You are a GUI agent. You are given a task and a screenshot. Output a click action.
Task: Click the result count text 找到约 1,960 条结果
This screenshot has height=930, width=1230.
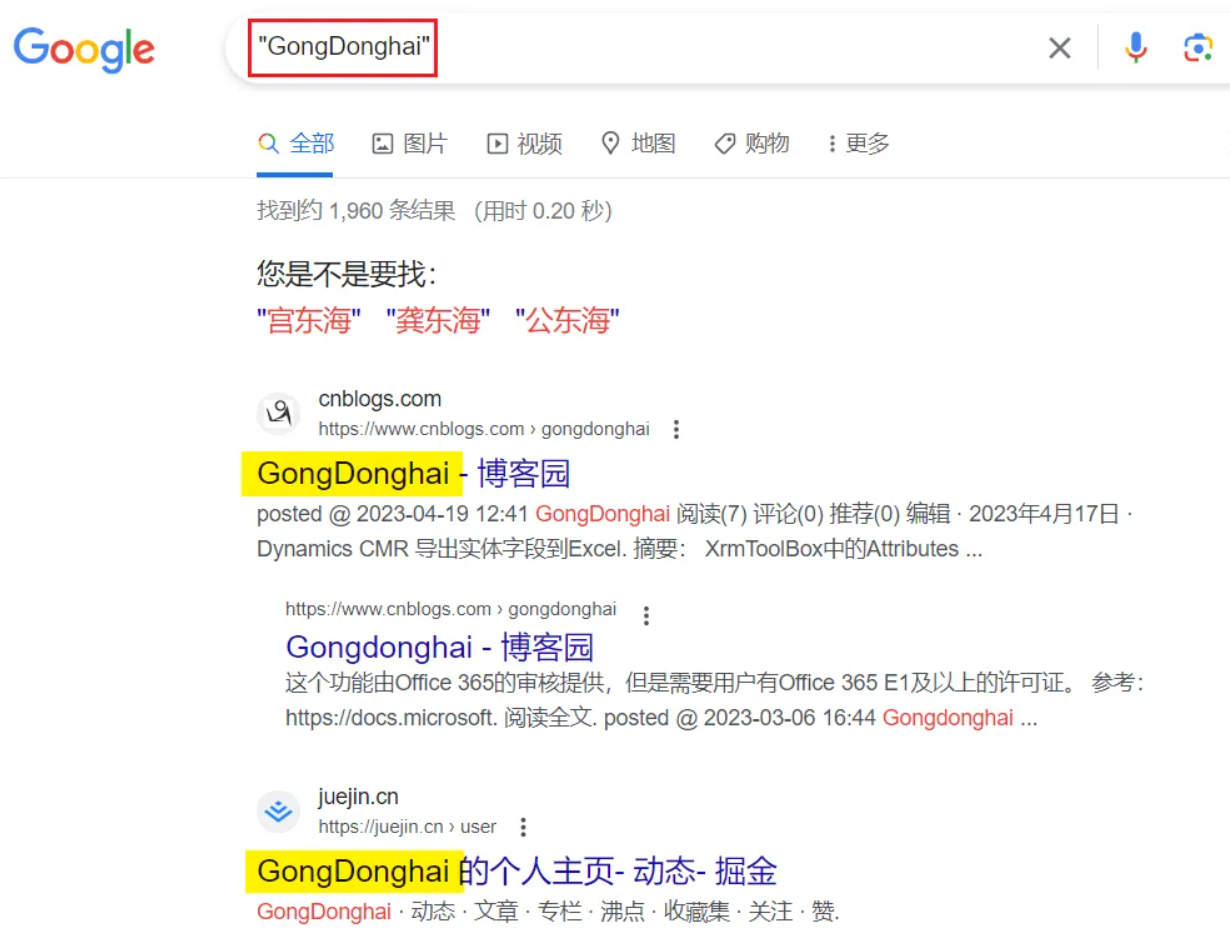pos(356,211)
